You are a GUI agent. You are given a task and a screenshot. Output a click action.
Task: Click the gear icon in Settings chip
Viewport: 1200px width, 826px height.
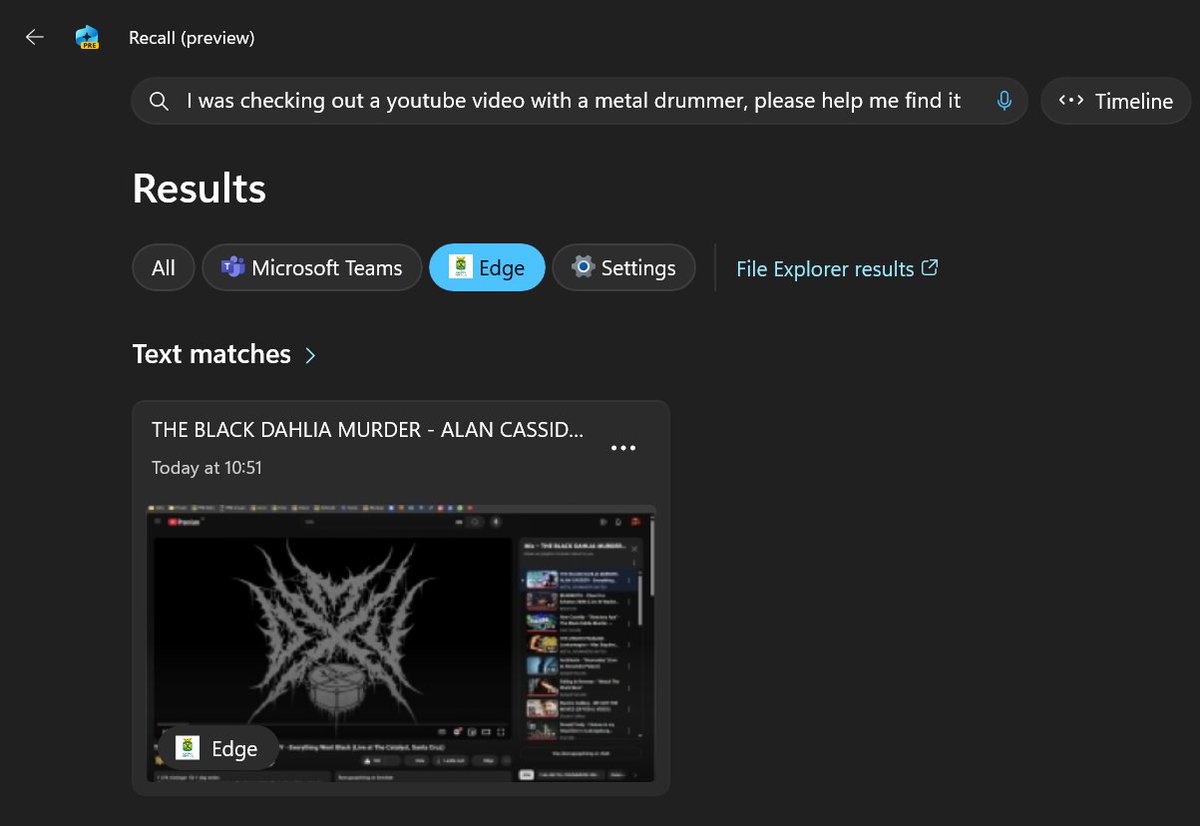point(583,267)
